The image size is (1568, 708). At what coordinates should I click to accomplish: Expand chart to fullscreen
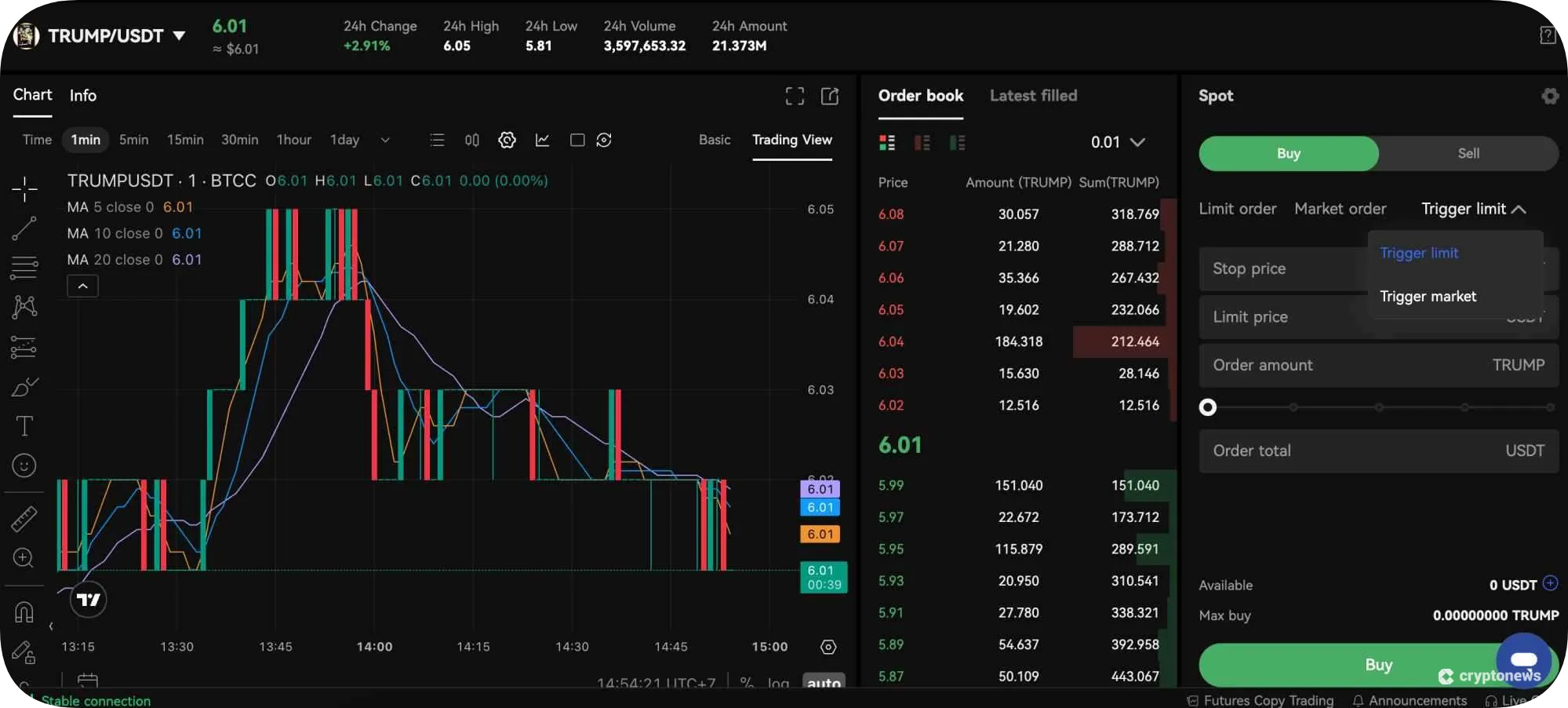795,96
